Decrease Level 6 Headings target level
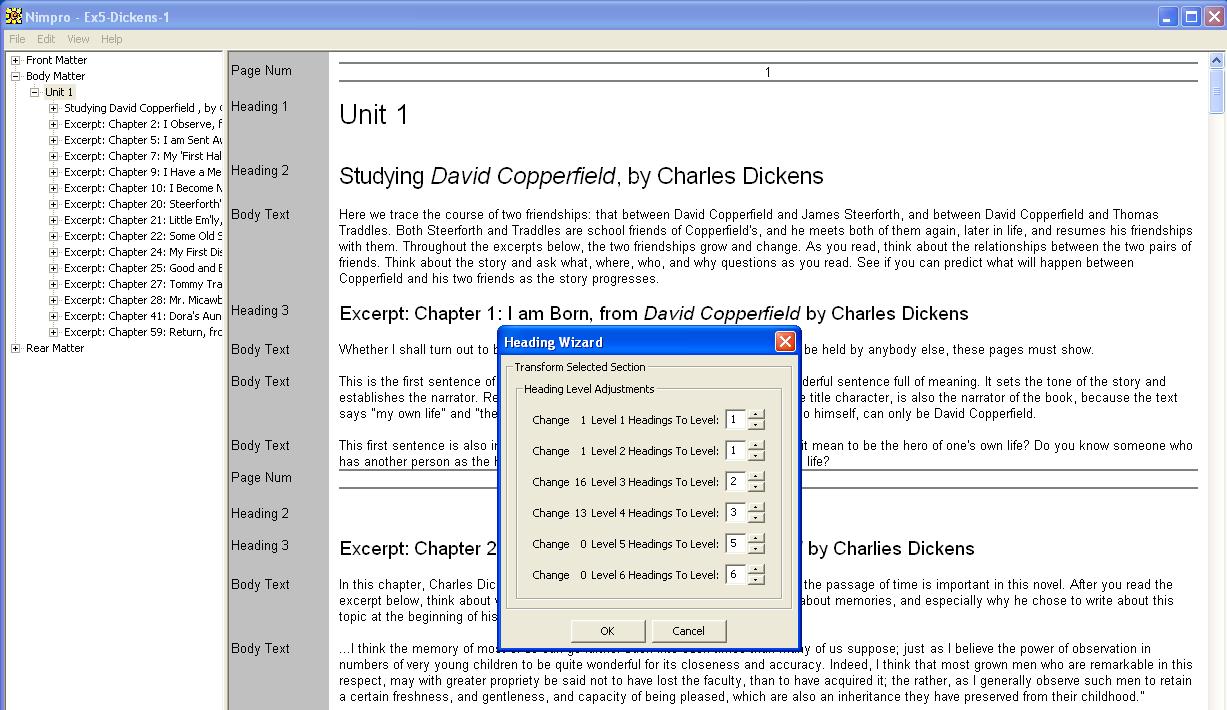 tap(756, 580)
